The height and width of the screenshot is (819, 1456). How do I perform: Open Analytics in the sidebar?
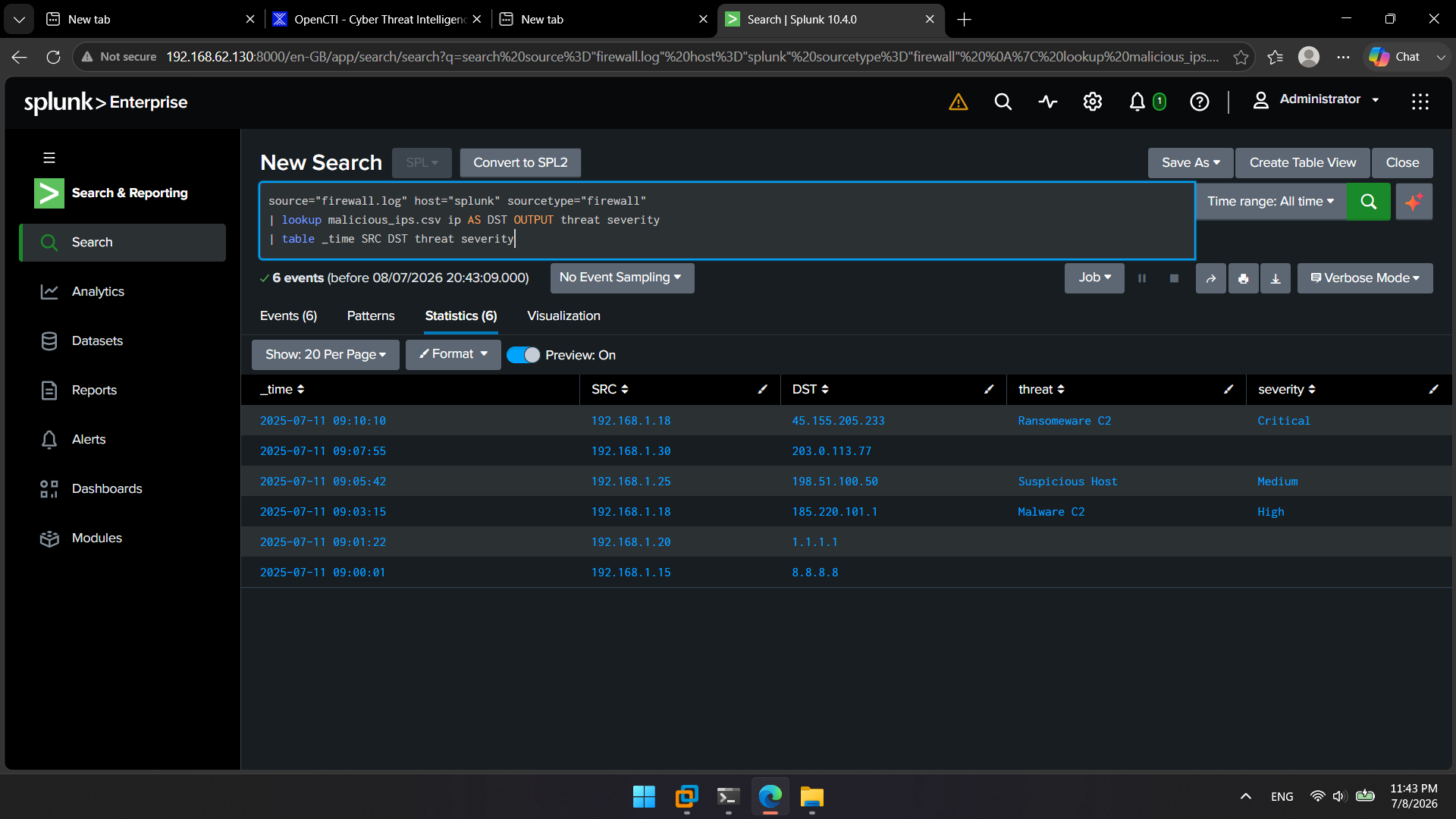pos(123,291)
